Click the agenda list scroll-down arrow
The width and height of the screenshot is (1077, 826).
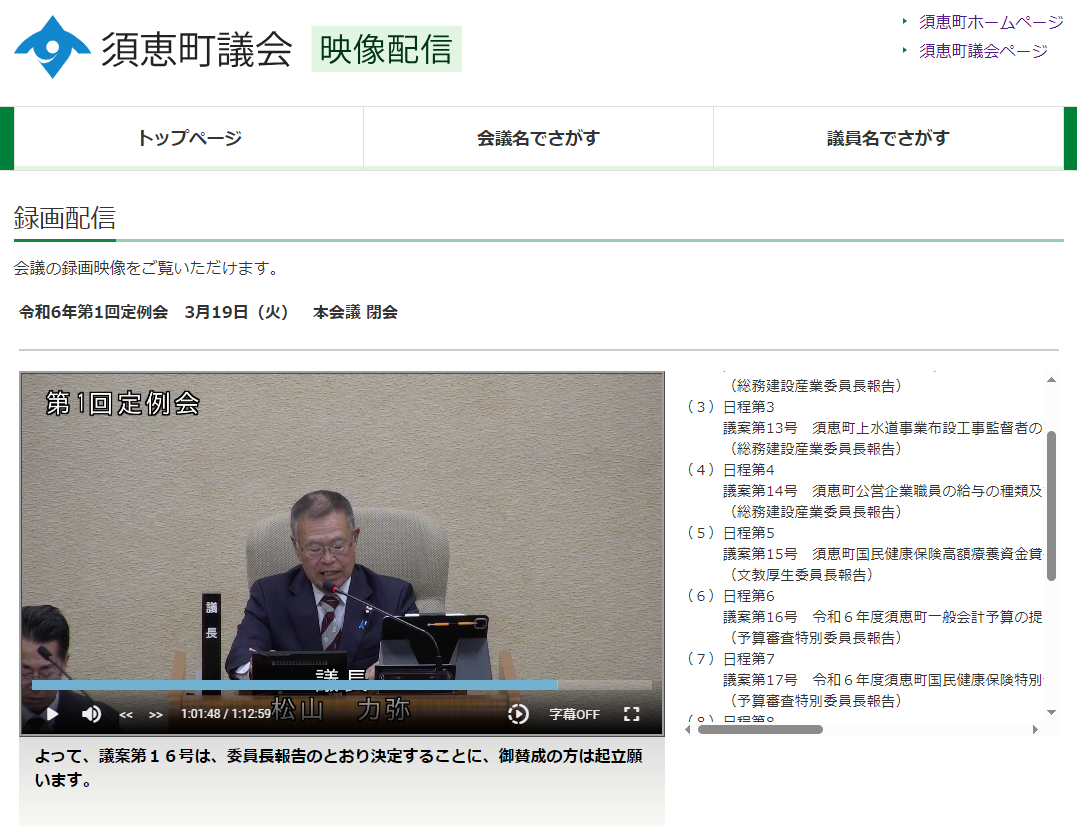tap(1052, 713)
